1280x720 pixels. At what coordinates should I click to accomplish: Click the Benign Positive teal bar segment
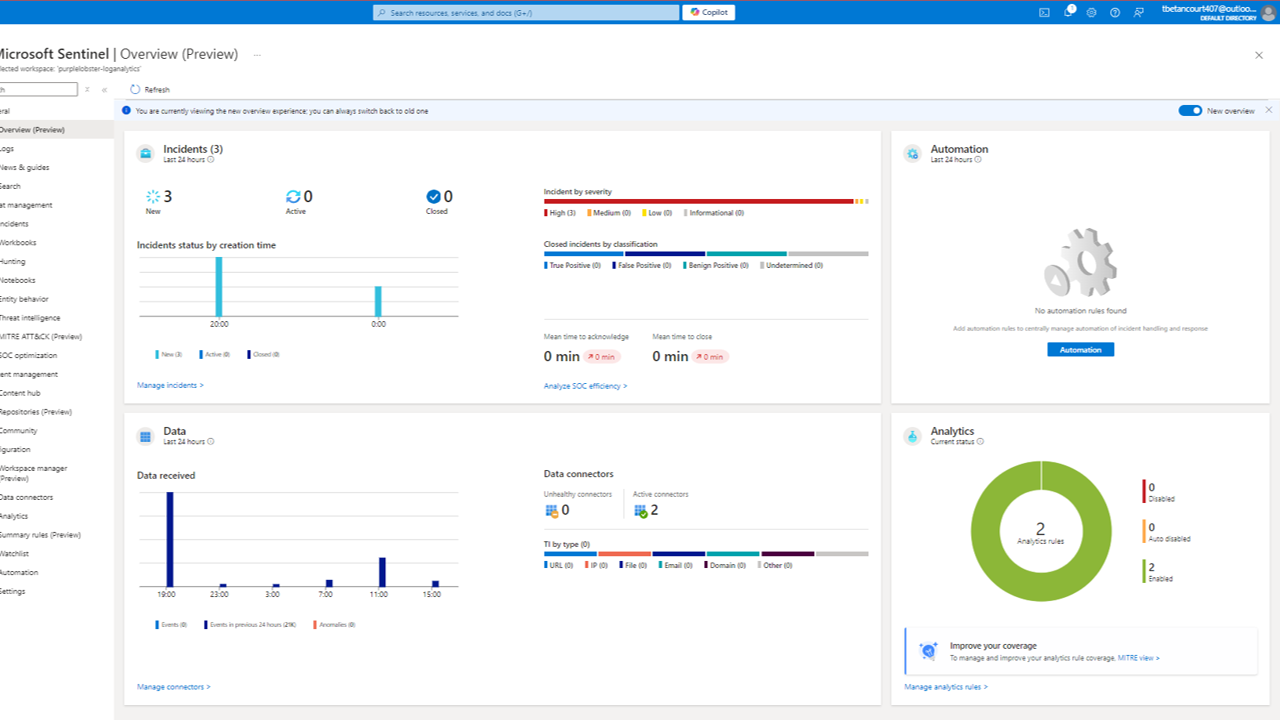[x=747, y=254]
